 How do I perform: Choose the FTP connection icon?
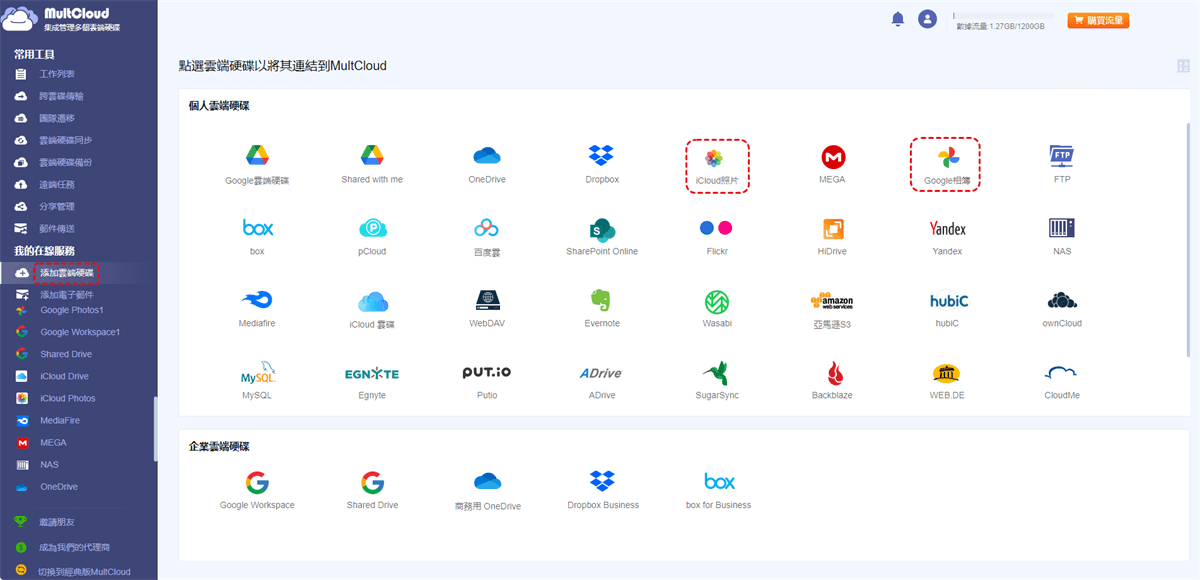tap(1062, 155)
